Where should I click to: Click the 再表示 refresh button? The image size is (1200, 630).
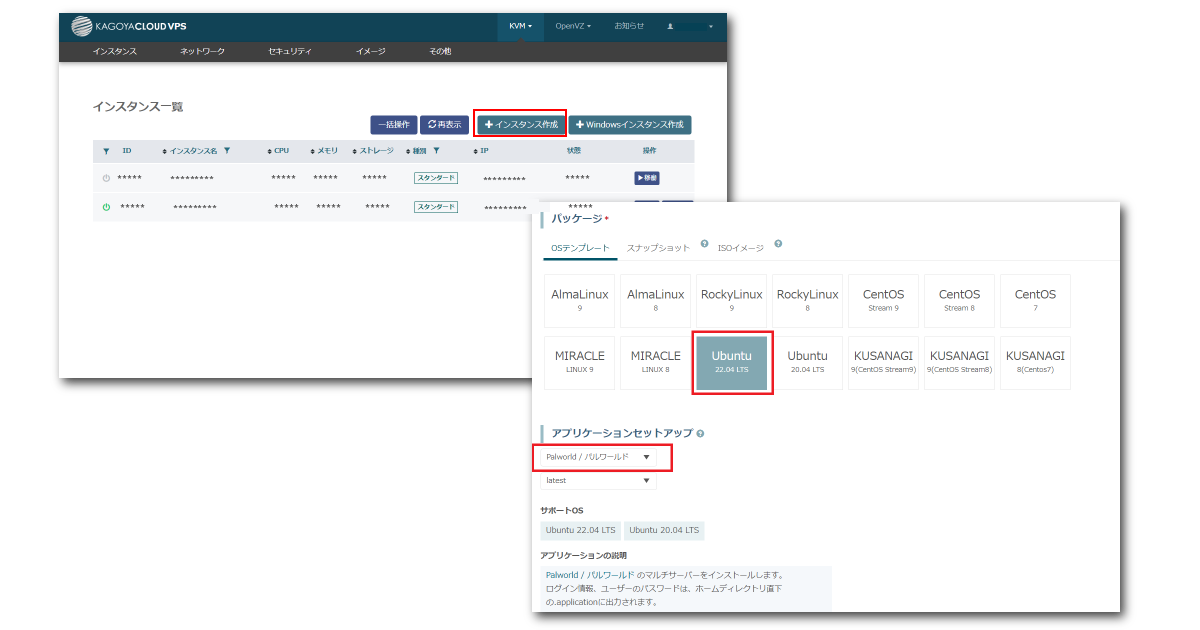[445, 125]
